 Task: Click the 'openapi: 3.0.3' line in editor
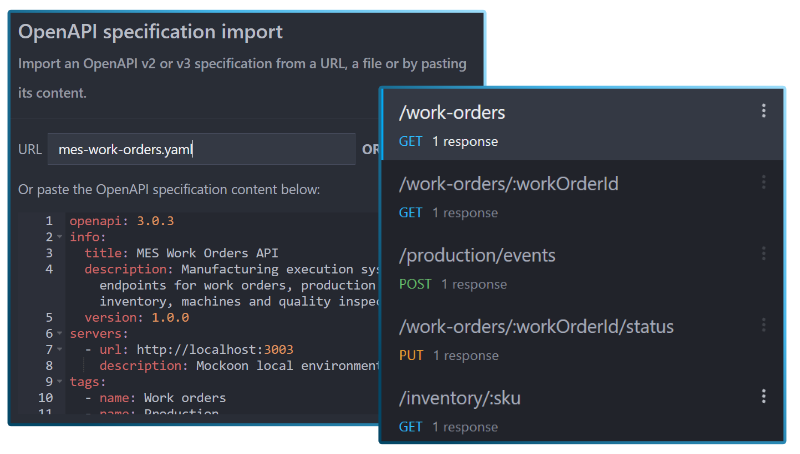121,221
